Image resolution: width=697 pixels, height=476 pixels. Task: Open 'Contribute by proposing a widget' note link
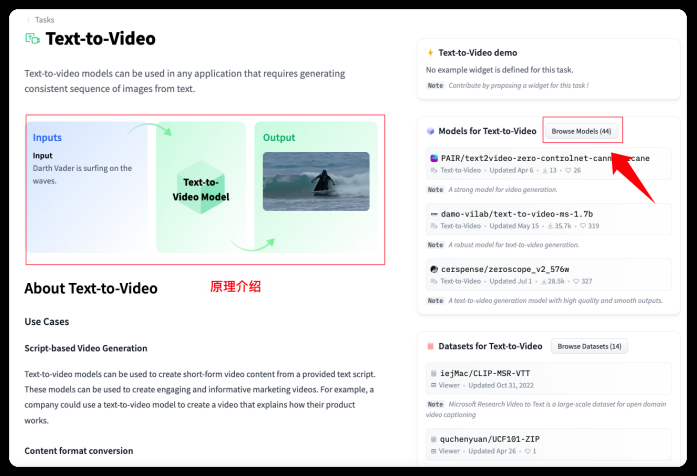coord(518,85)
